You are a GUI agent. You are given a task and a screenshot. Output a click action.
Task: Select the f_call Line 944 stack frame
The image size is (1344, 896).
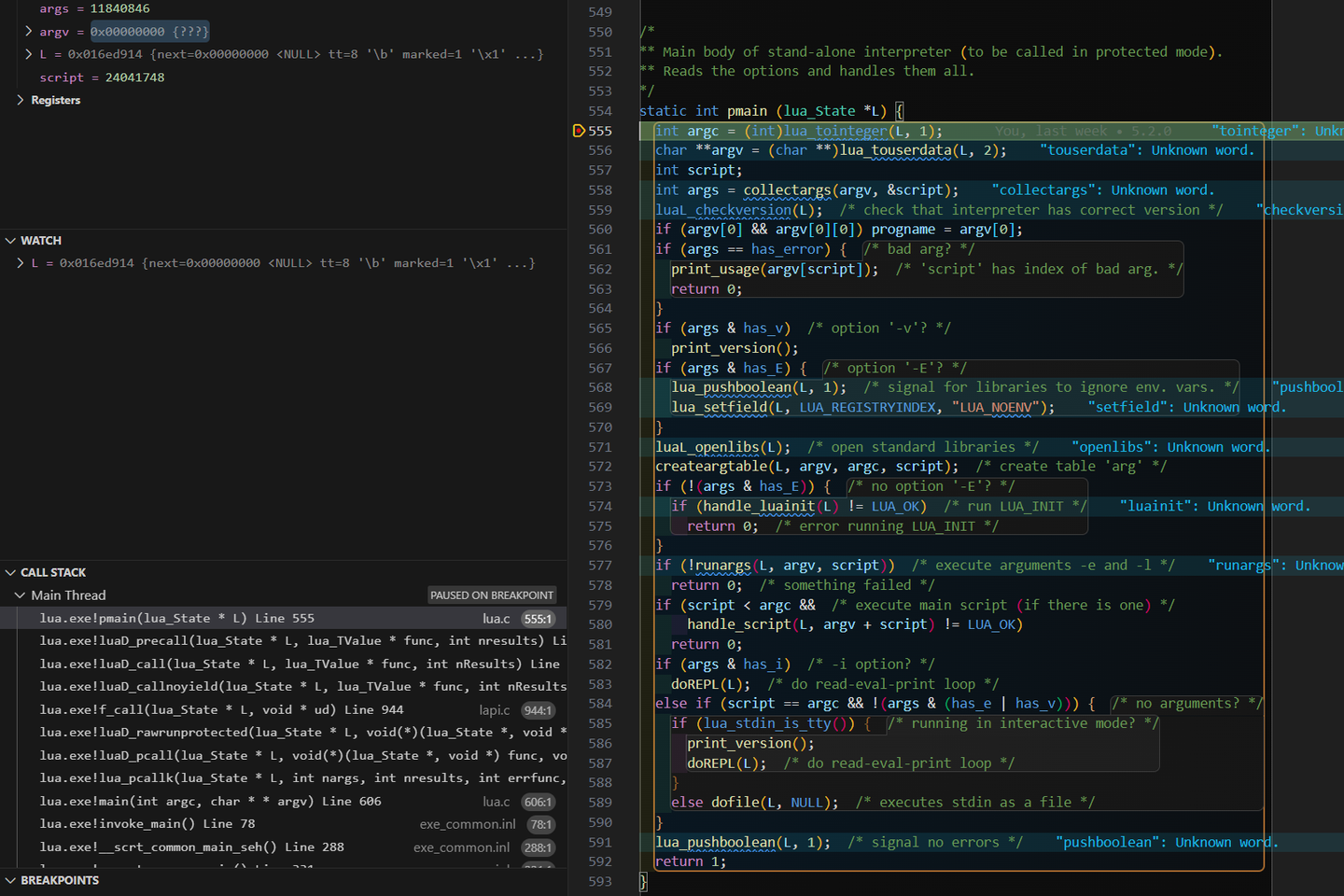pos(284,710)
